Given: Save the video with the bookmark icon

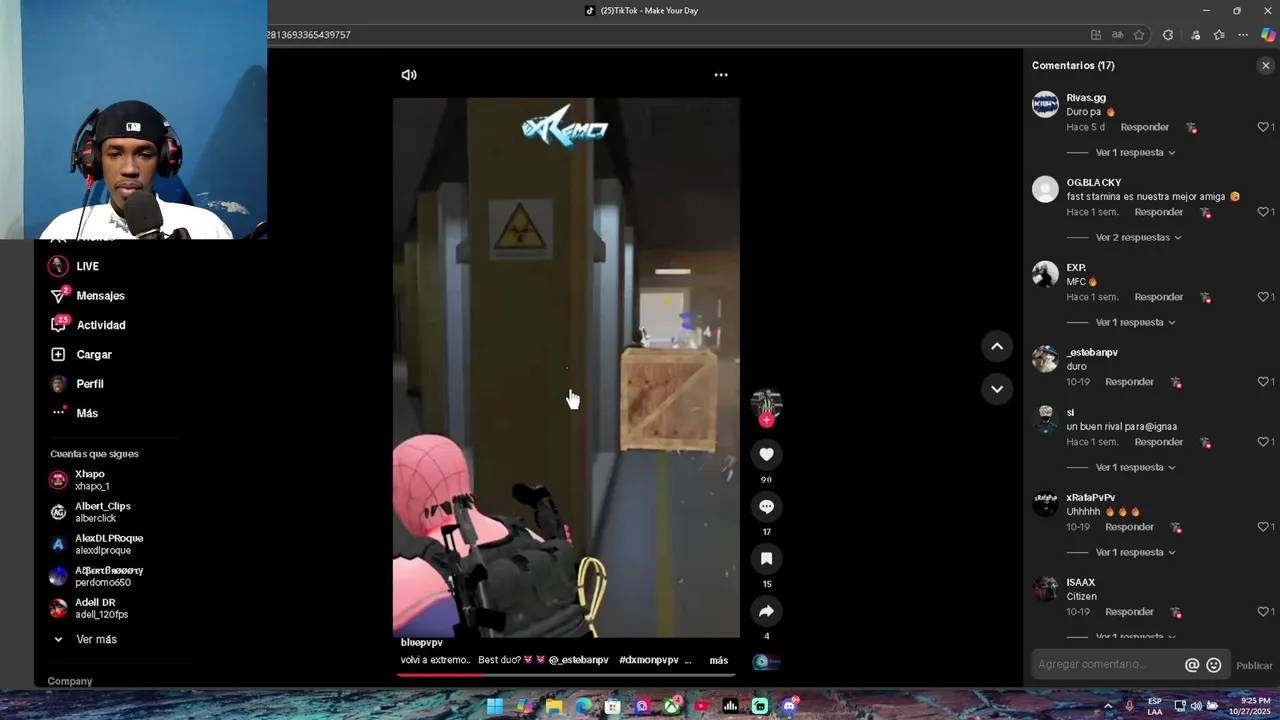Looking at the screenshot, I should 766,559.
